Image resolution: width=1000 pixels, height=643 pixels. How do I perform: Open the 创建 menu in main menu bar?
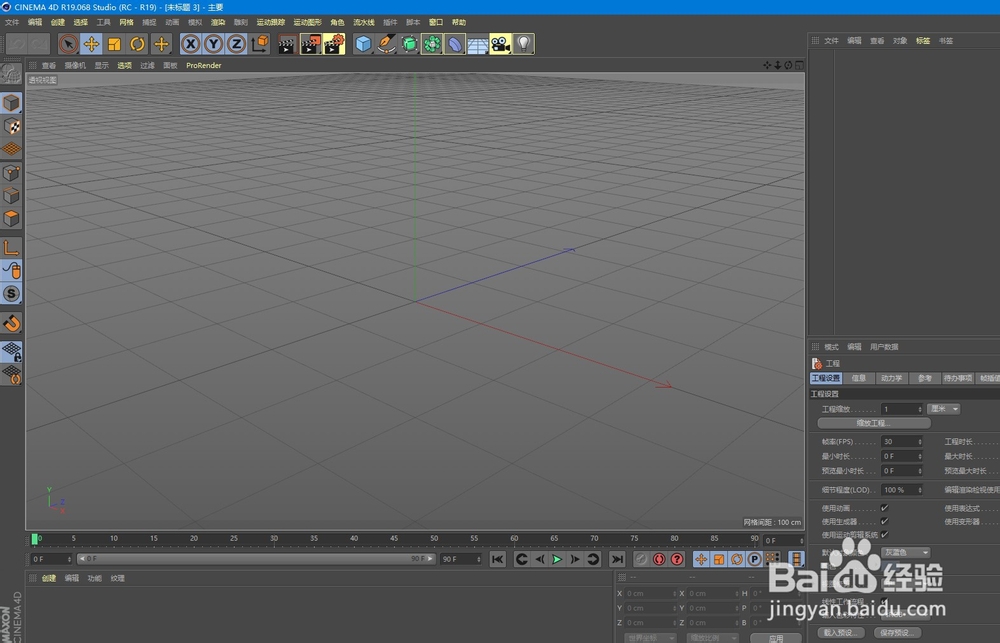point(58,22)
